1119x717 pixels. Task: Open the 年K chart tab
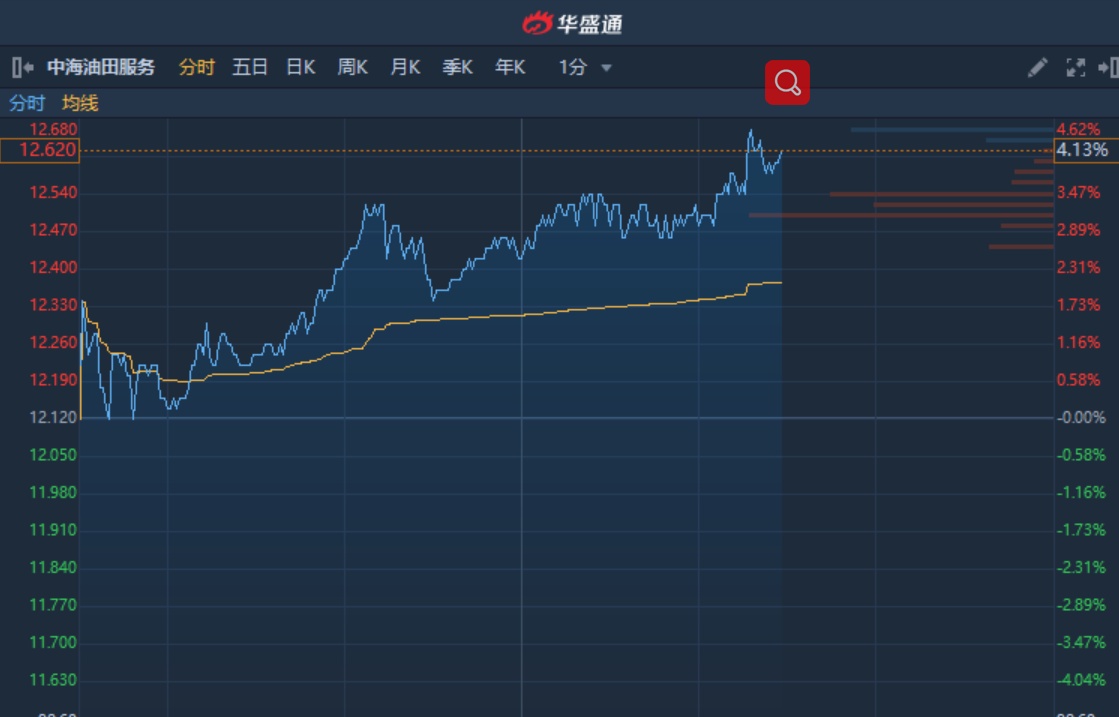(x=510, y=67)
